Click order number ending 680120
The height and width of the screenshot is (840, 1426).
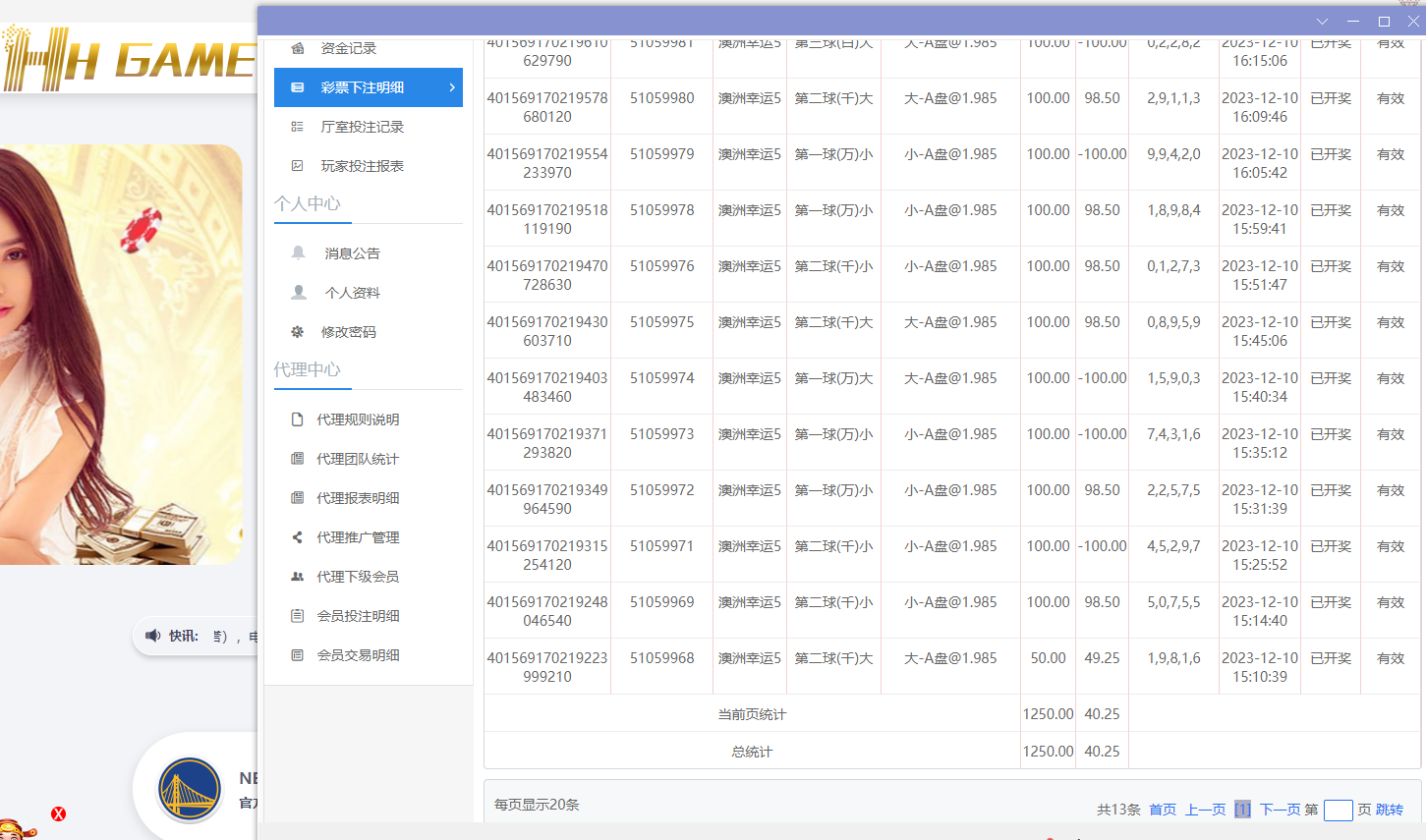coord(547,107)
